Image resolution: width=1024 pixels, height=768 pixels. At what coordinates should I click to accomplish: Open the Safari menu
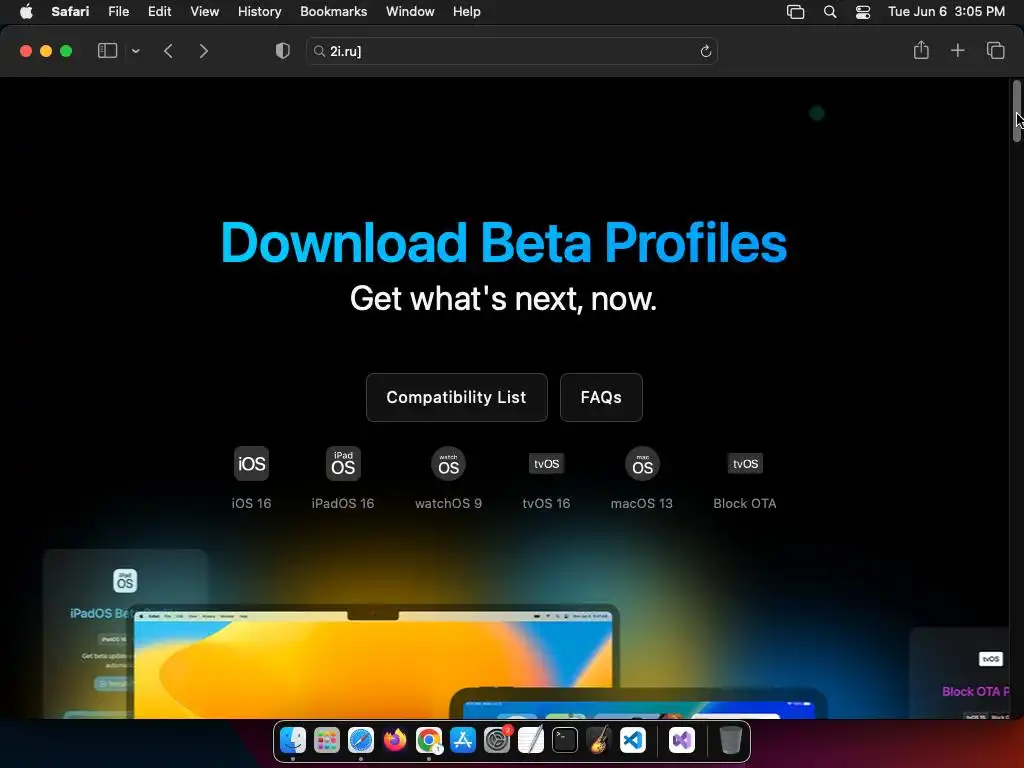(x=70, y=11)
